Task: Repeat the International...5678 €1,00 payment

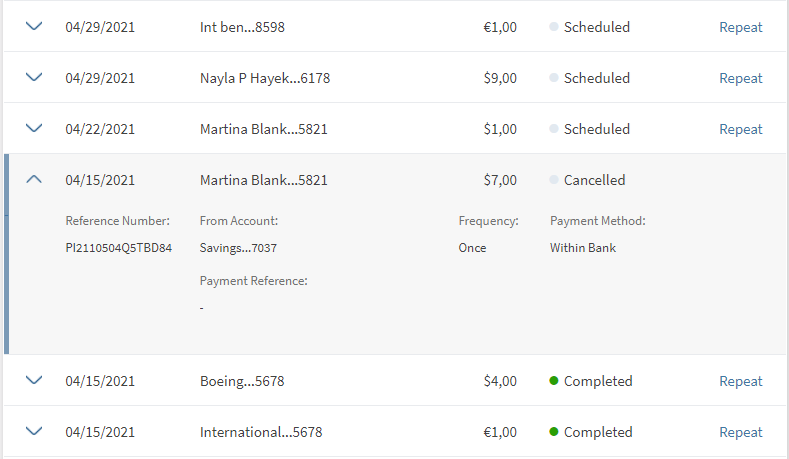Action: point(740,432)
